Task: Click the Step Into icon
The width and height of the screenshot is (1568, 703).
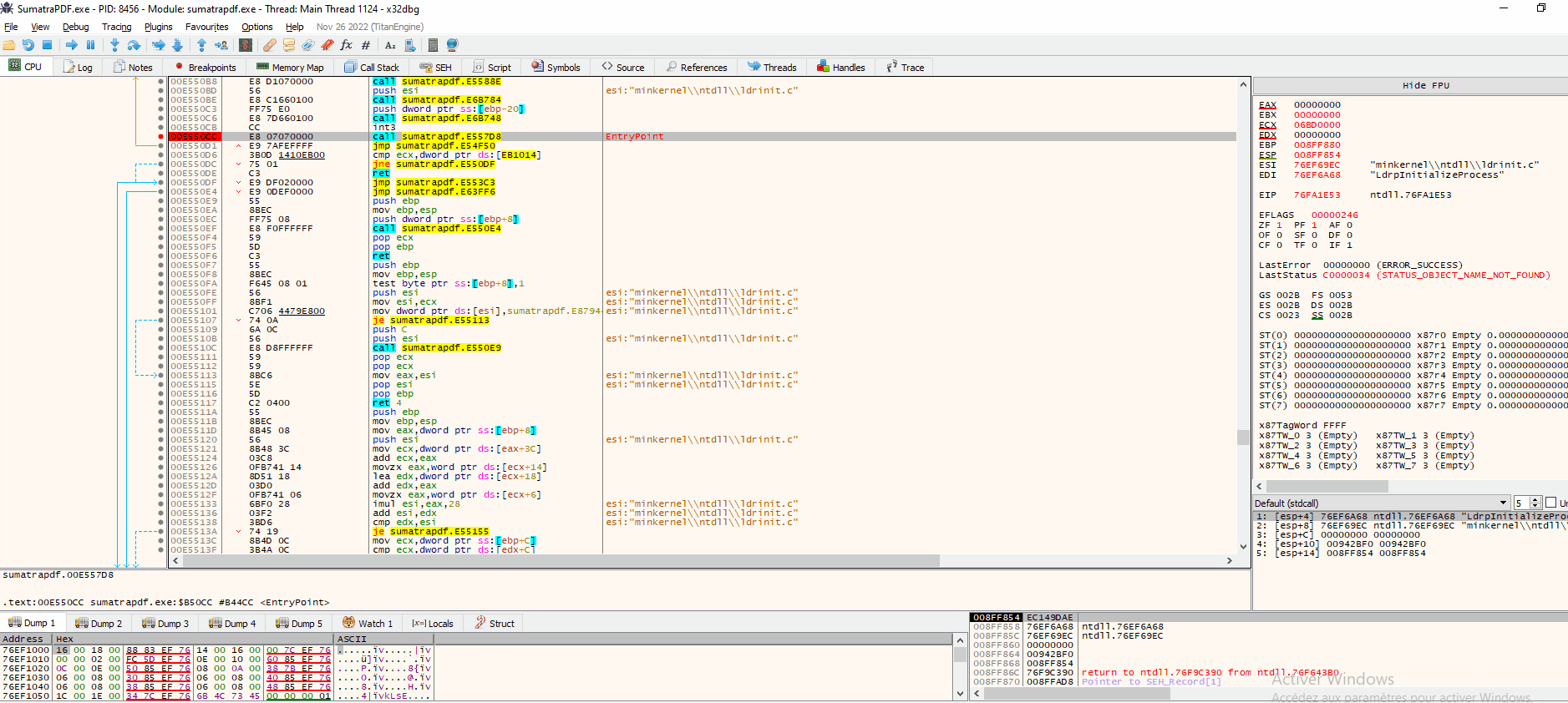Action: point(115,45)
